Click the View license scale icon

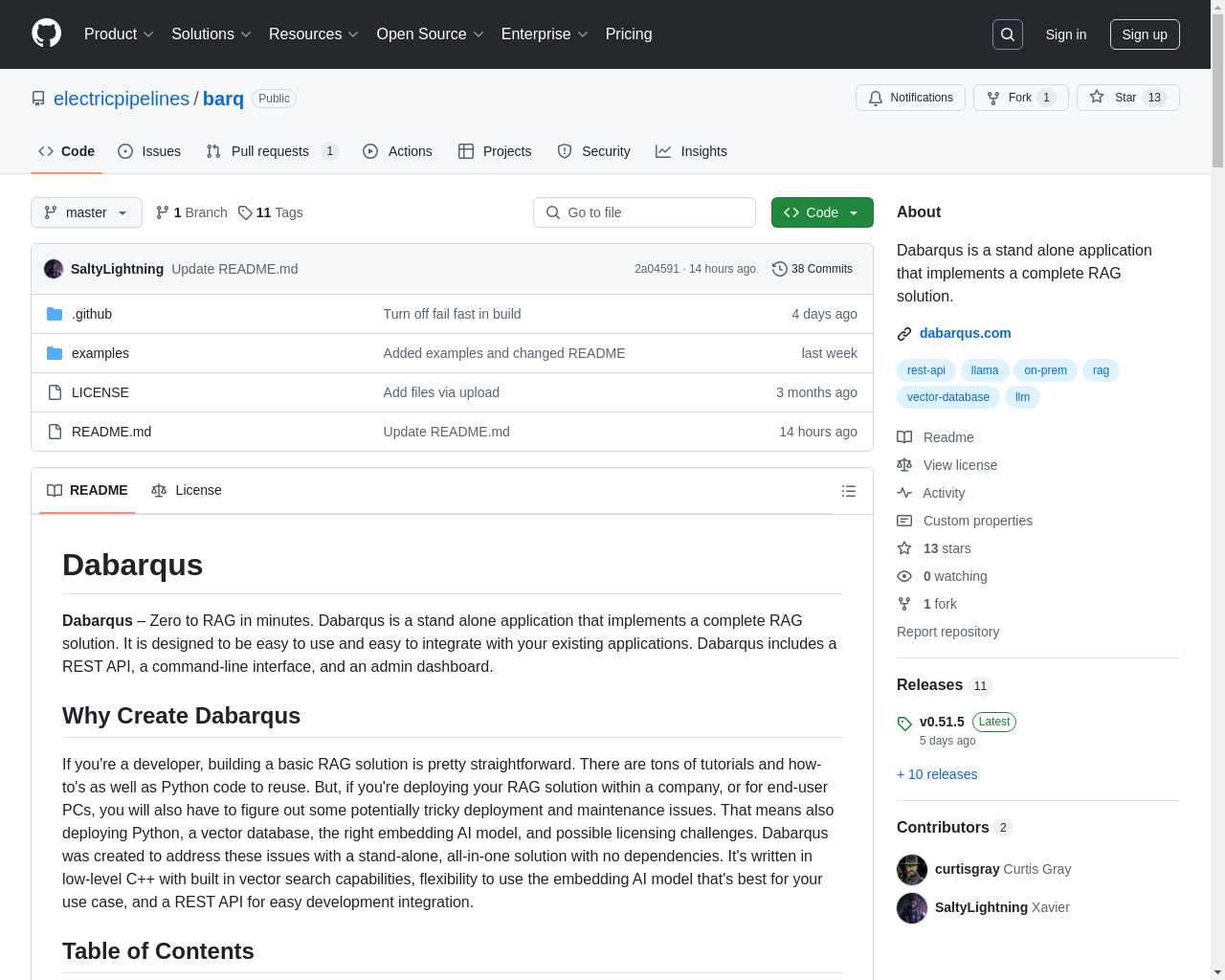904,465
